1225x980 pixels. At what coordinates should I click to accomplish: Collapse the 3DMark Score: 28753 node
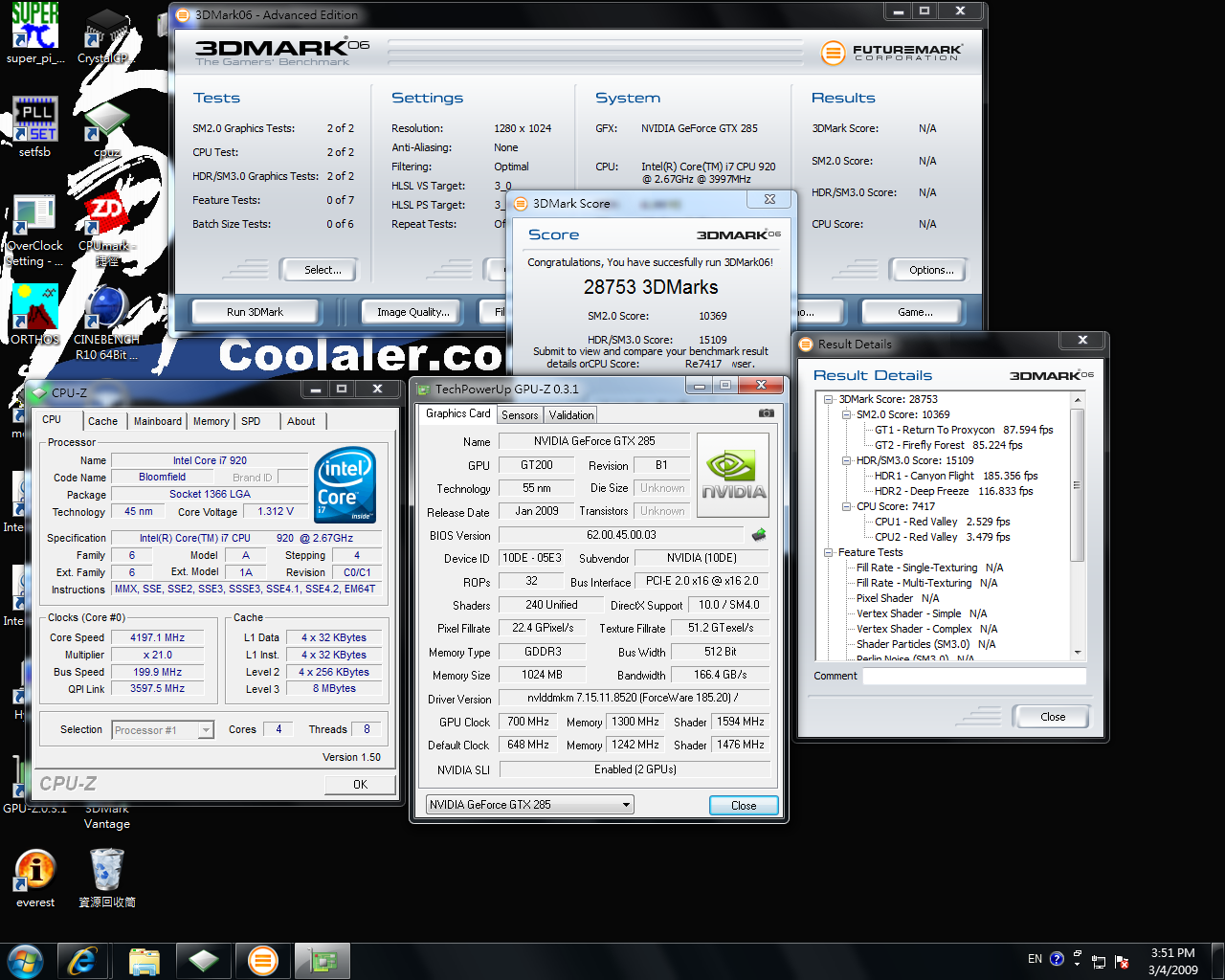(x=829, y=399)
